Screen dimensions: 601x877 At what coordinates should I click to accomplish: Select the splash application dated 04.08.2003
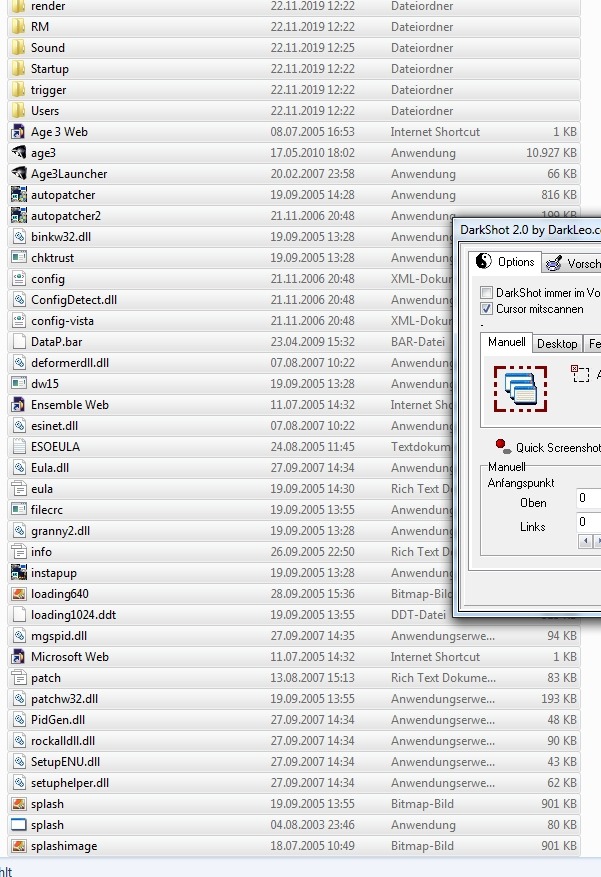coord(47,825)
